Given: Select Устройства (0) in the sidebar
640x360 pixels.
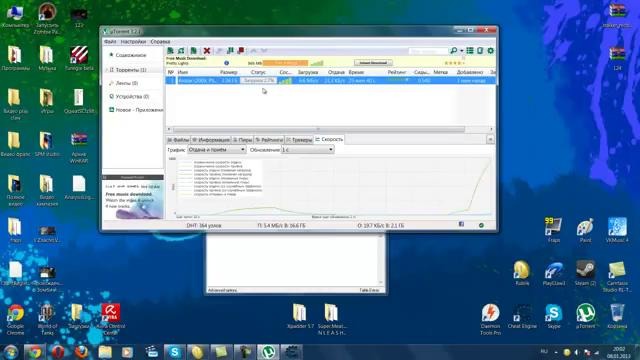Looking at the screenshot, I should (x=132, y=96).
